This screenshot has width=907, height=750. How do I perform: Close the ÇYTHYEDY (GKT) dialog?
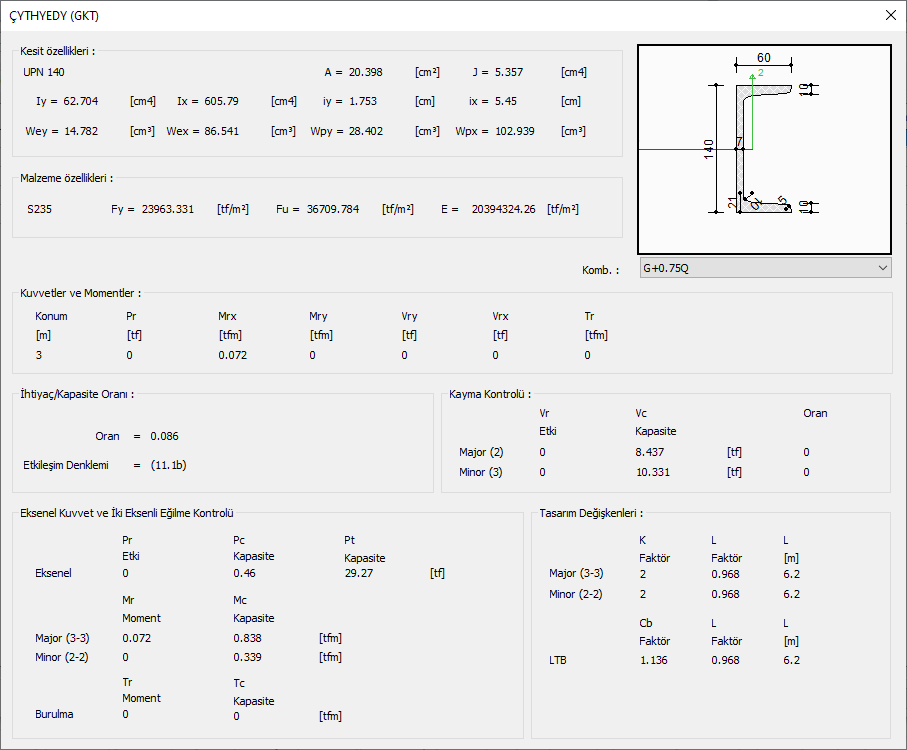coord(890,15)
